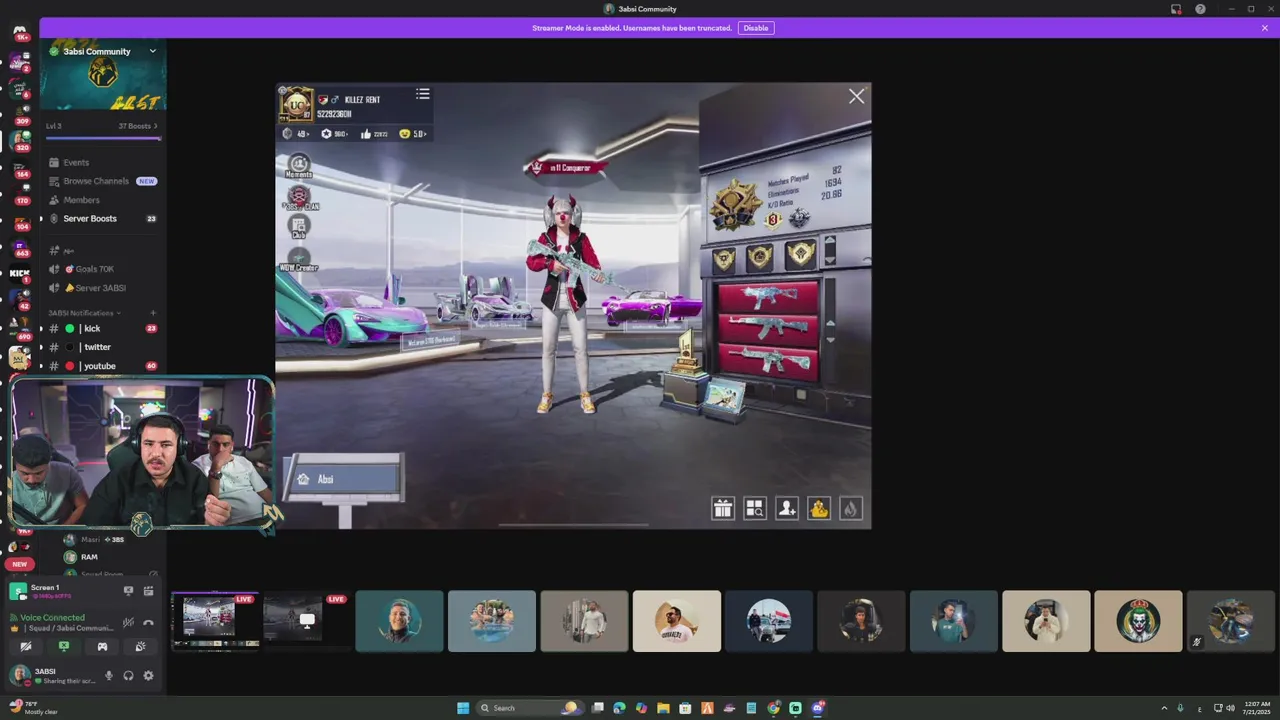
Task: Select the Joker avatar participant tile
Action: tap(1138, 621)
